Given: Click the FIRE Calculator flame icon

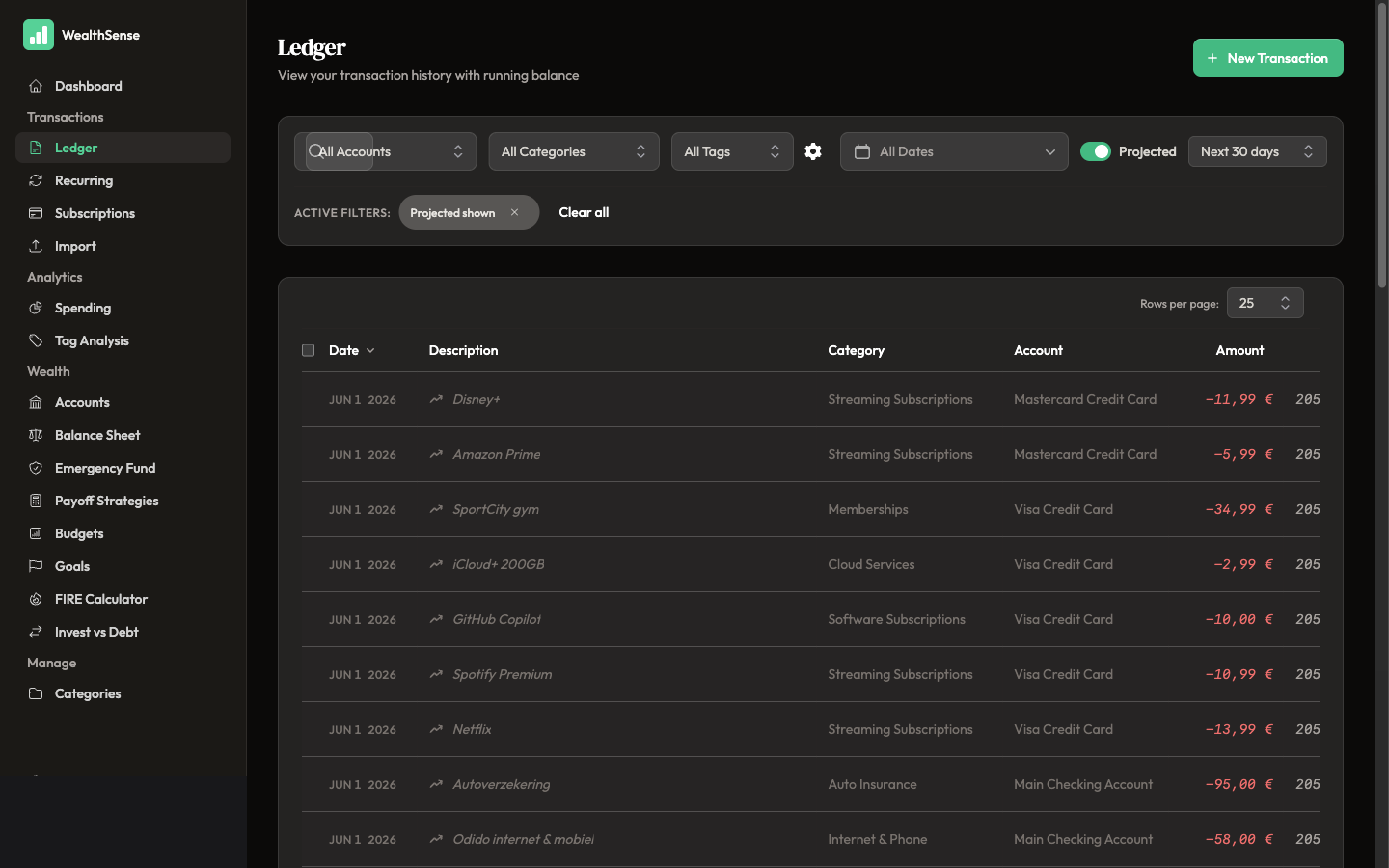Looking at the screenshot, I should pos(36,599).
